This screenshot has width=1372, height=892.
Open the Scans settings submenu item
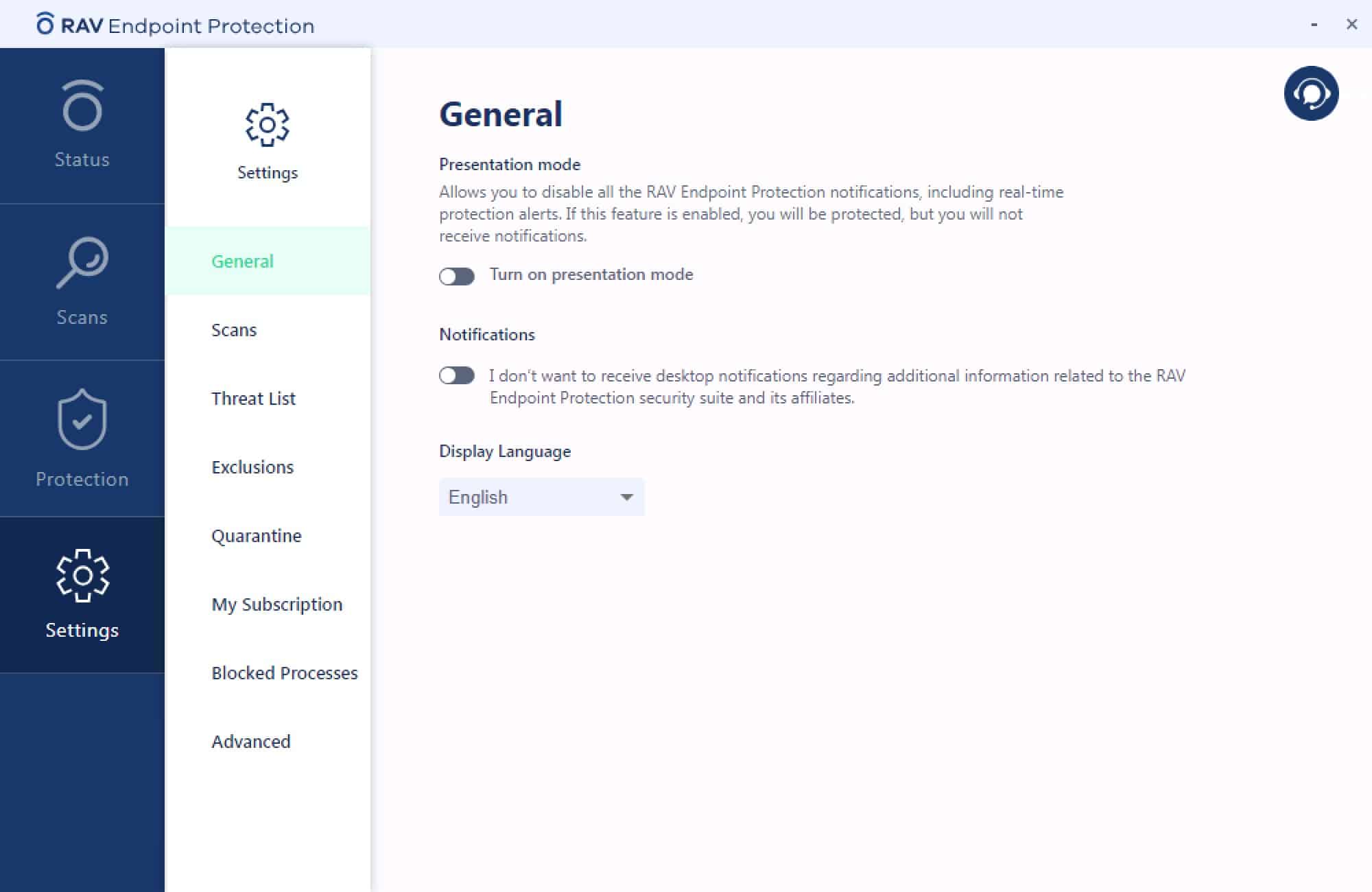tap(268, 329)
